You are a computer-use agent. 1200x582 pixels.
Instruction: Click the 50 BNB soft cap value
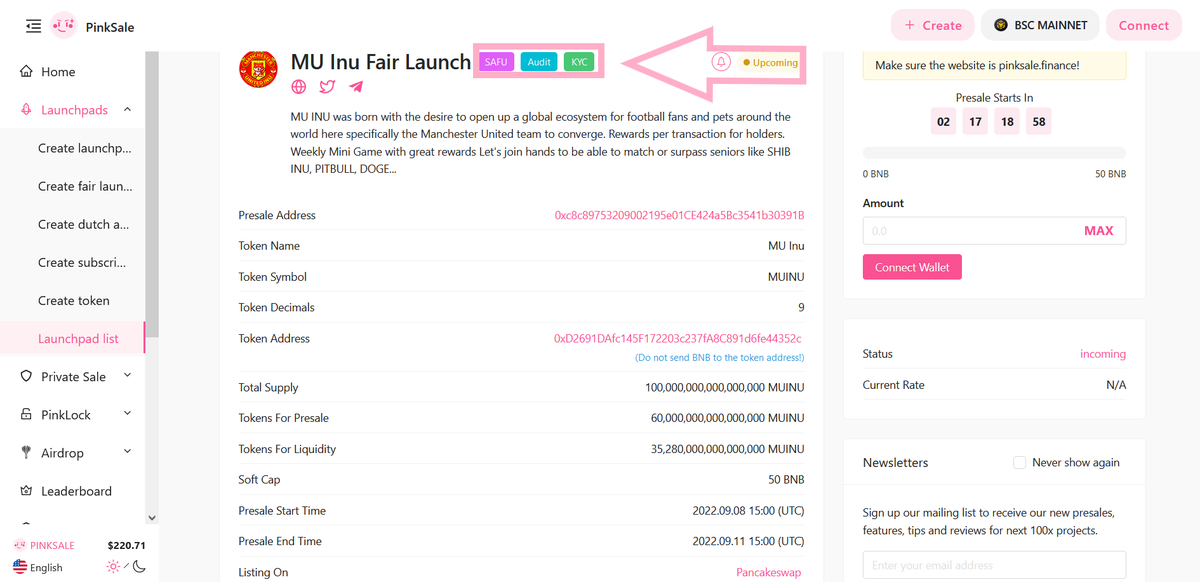[786, 480]
